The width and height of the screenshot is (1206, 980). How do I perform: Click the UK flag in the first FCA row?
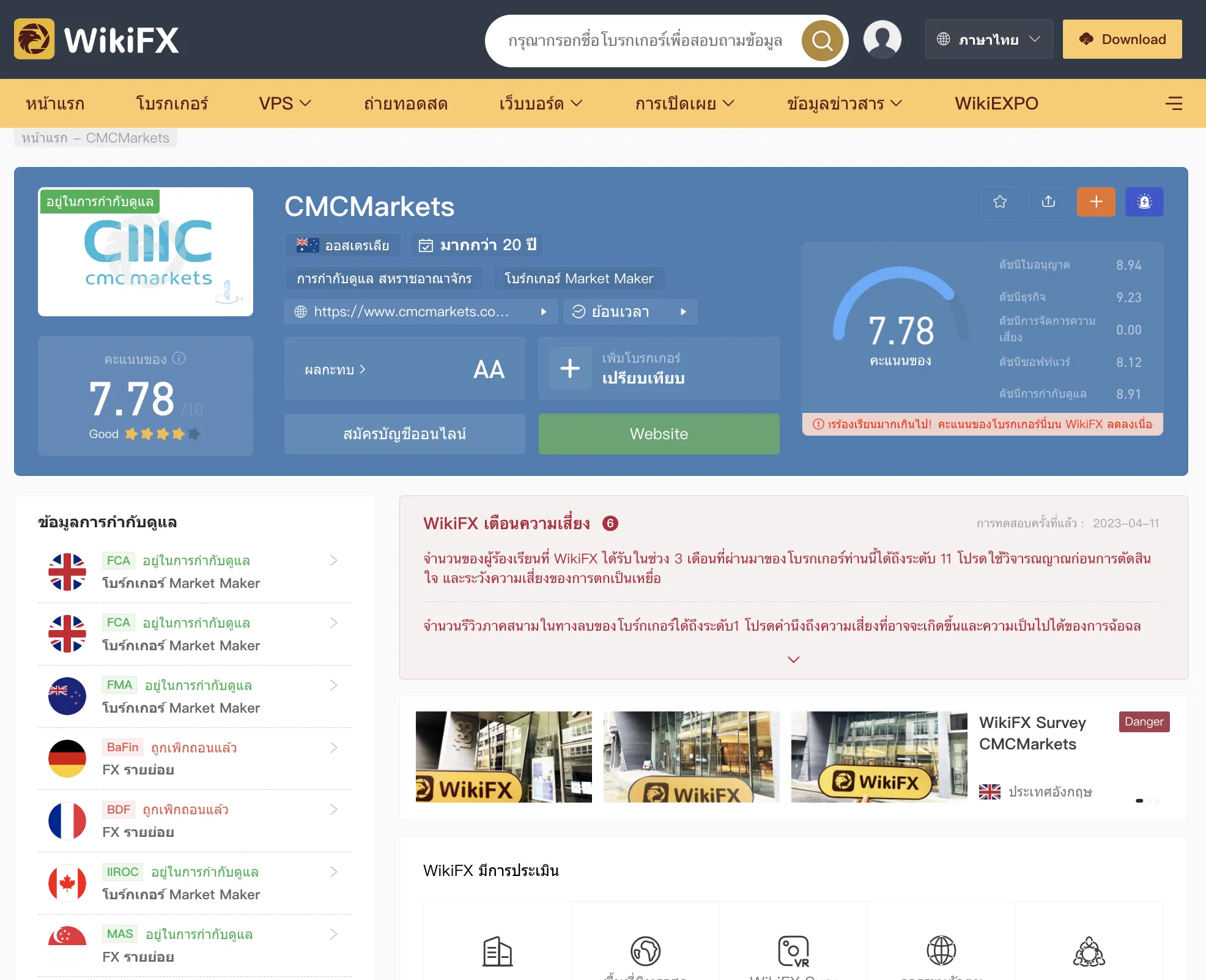click(x=67, y=572)
